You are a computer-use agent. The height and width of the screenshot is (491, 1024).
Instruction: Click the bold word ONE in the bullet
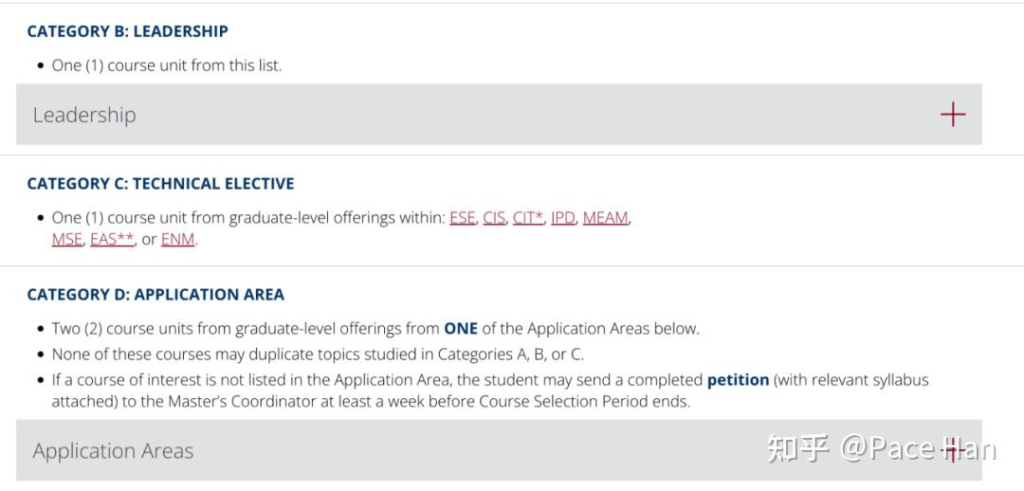pos(461,328)
